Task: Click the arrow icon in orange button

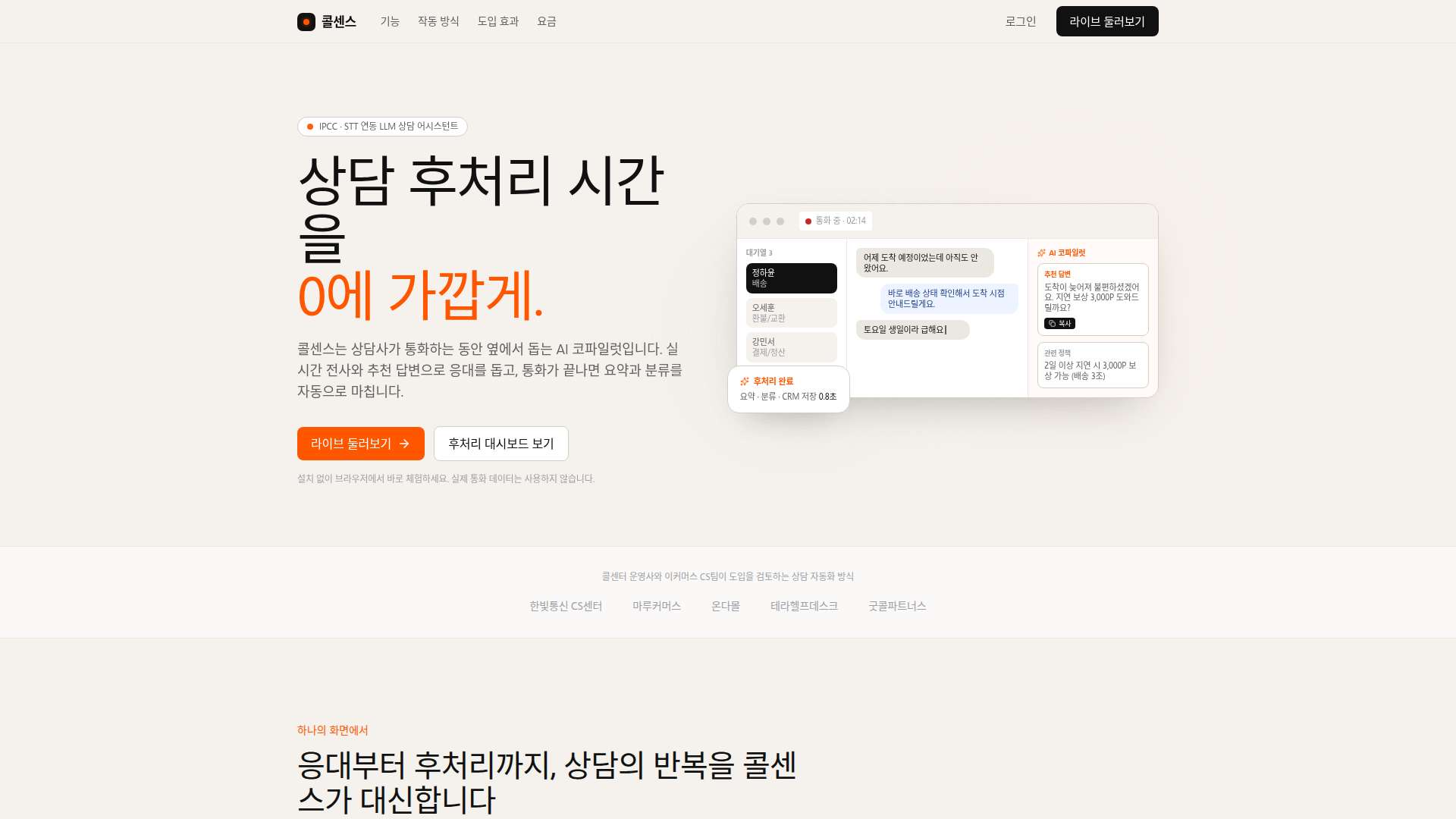Action: click(404, 444)
